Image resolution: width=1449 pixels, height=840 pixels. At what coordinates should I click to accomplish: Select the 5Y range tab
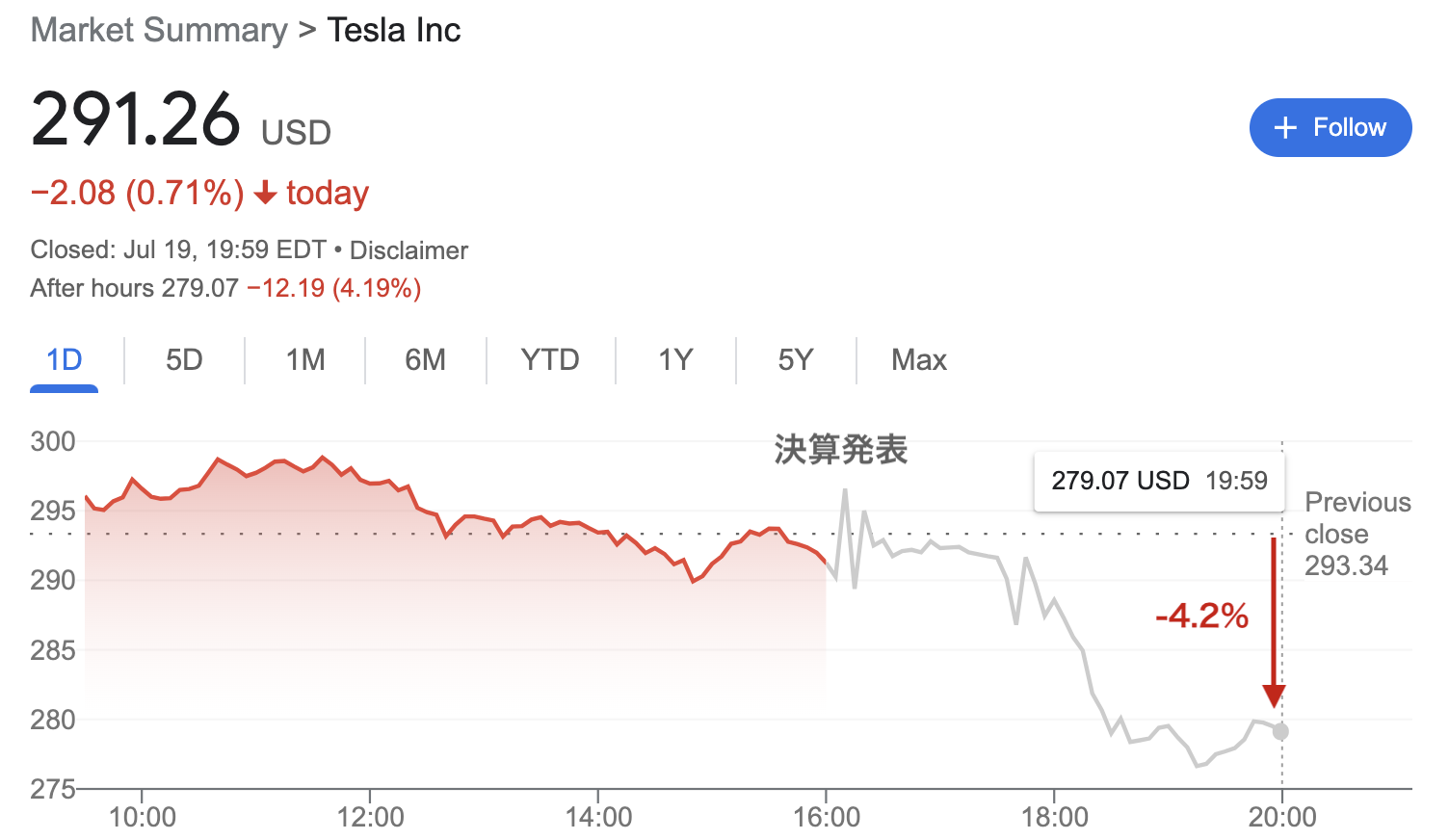point(795,360)
